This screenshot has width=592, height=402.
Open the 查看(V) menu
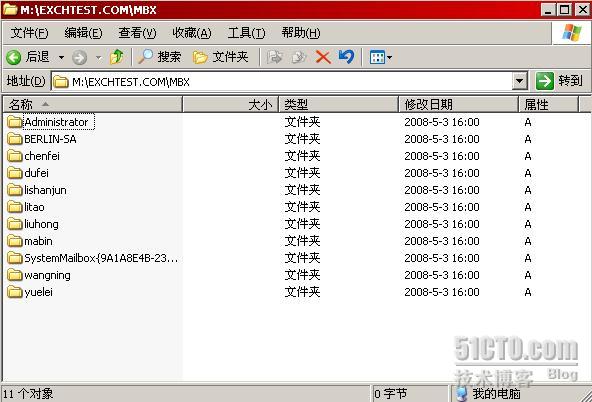137,33
